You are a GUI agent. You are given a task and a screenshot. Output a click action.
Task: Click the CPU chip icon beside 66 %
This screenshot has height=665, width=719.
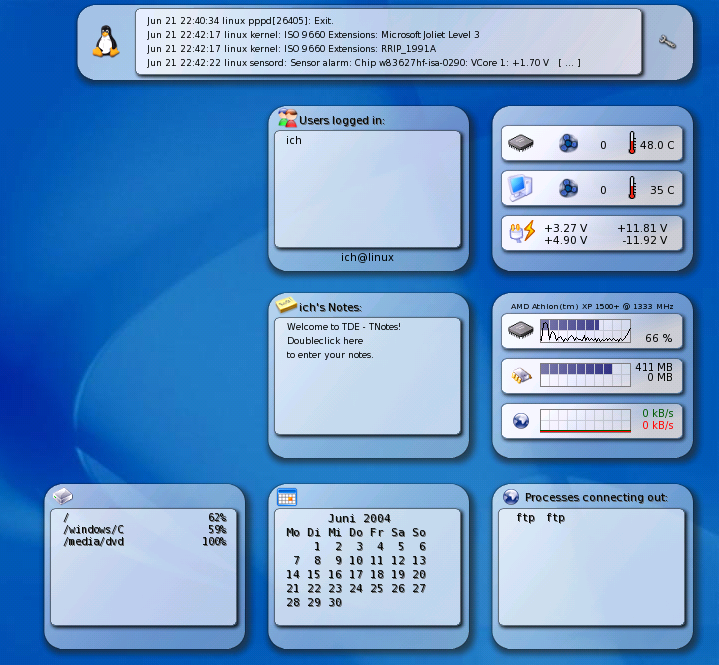point(521,330)
